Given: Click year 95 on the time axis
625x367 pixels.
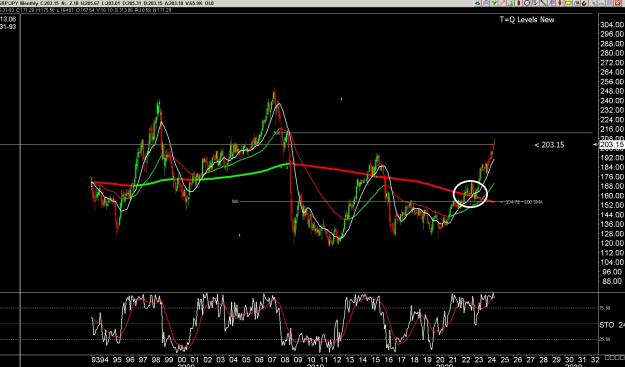Looking at the screenshot, I should pyautogui.click(x=117, y=359).
